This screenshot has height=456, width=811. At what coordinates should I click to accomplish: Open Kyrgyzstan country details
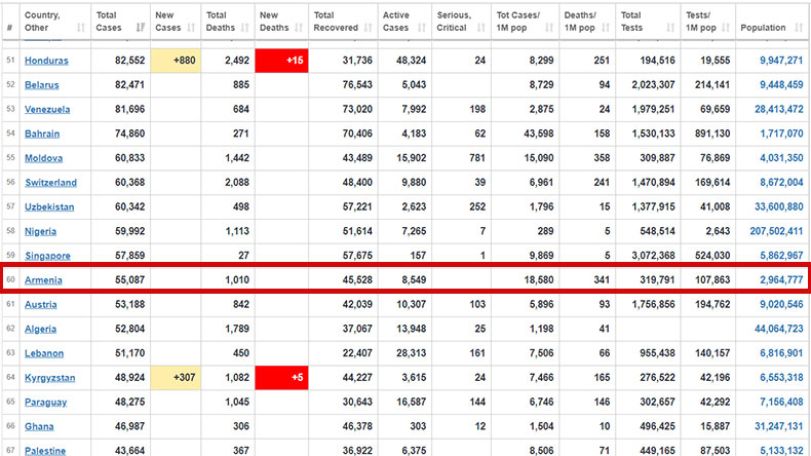coord(50,378)
